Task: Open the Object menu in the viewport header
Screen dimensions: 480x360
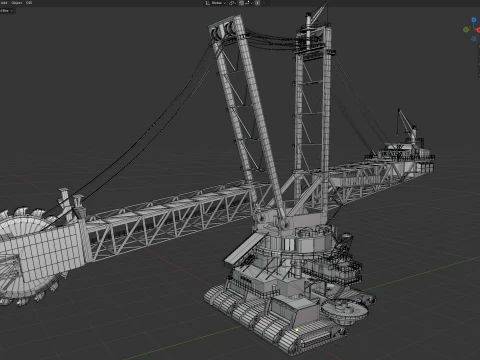Action: tap(16, 3)
